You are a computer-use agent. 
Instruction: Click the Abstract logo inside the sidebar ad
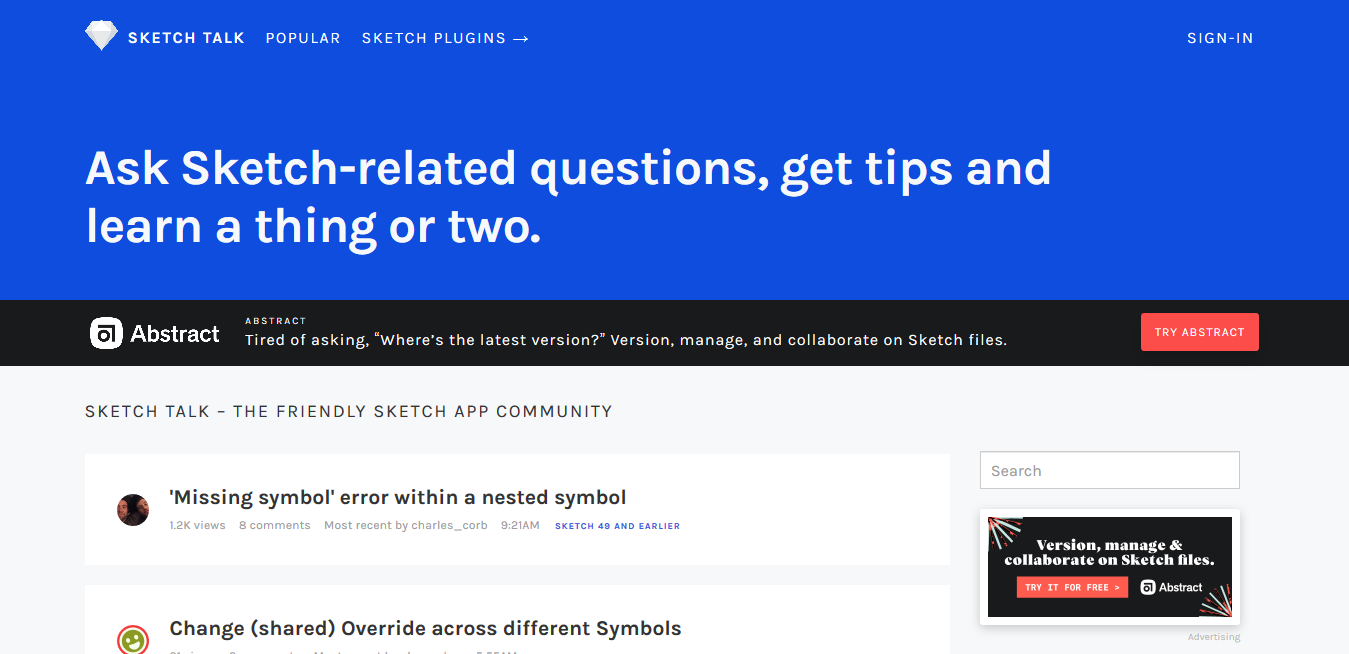click(1172, 587)
